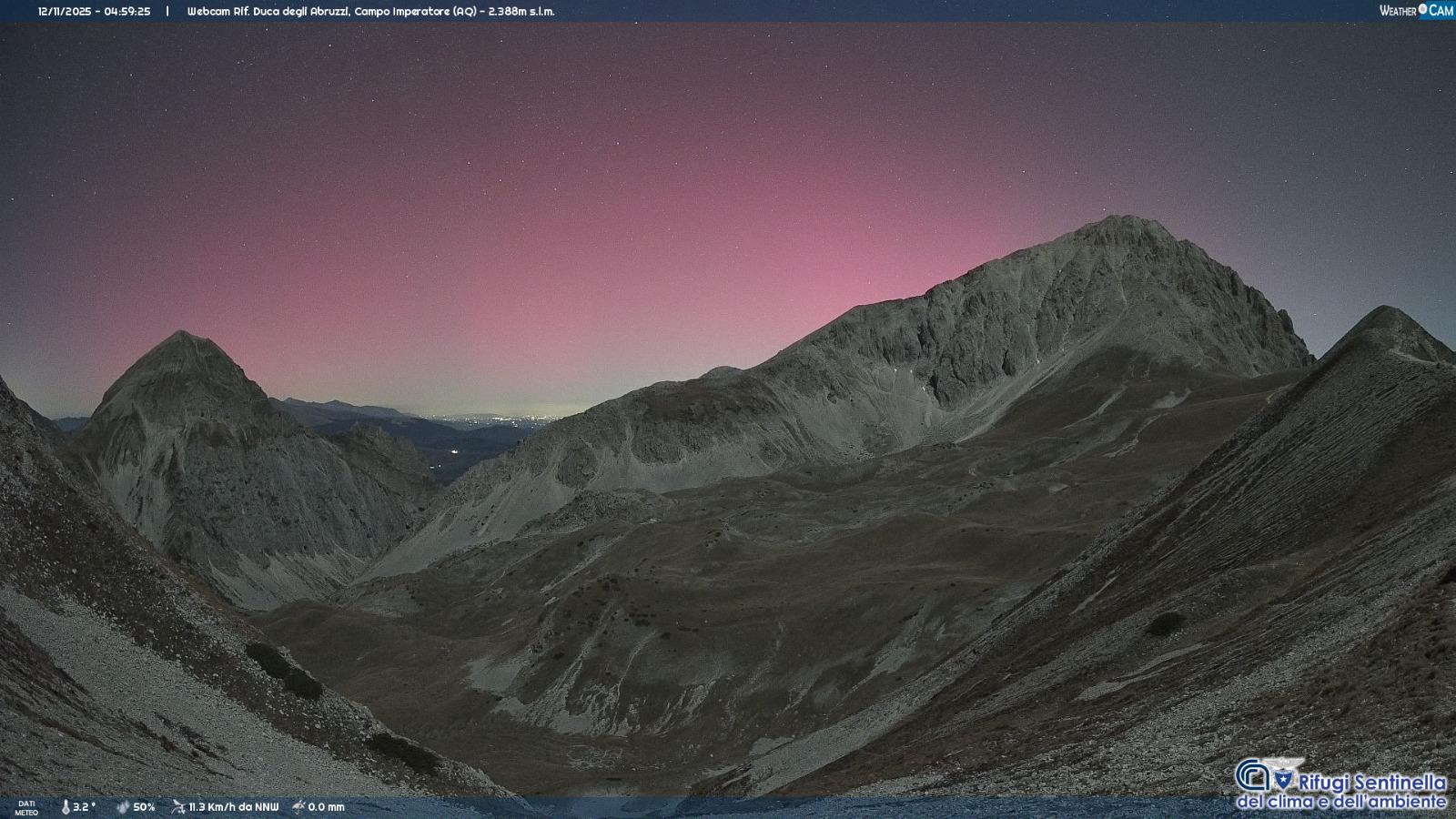This screenshot has width=1456, height=819.
Task: Click the humidity droplets icon
Action: click(123, 806)
